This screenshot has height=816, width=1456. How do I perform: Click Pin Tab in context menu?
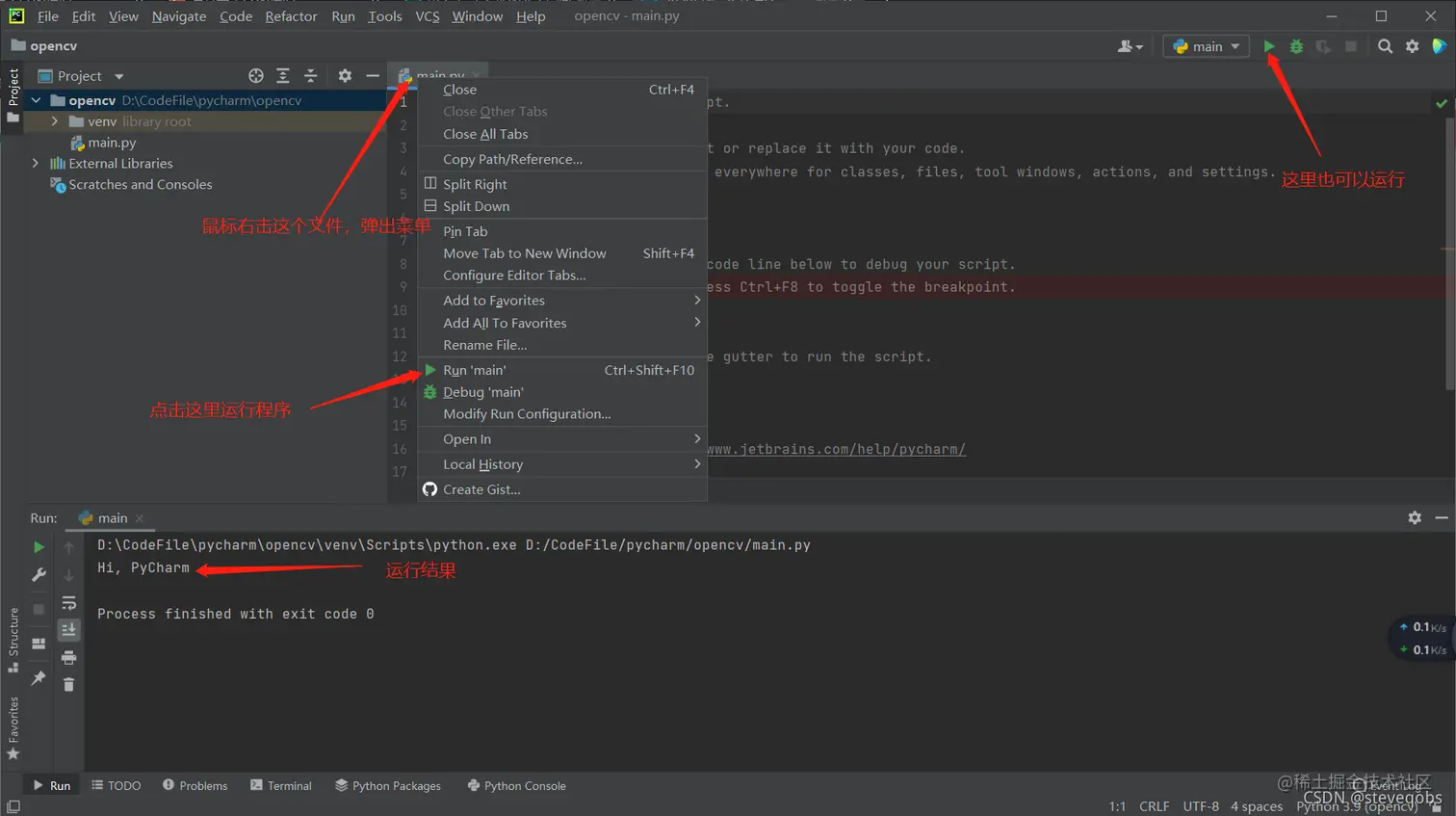(563, 231)
